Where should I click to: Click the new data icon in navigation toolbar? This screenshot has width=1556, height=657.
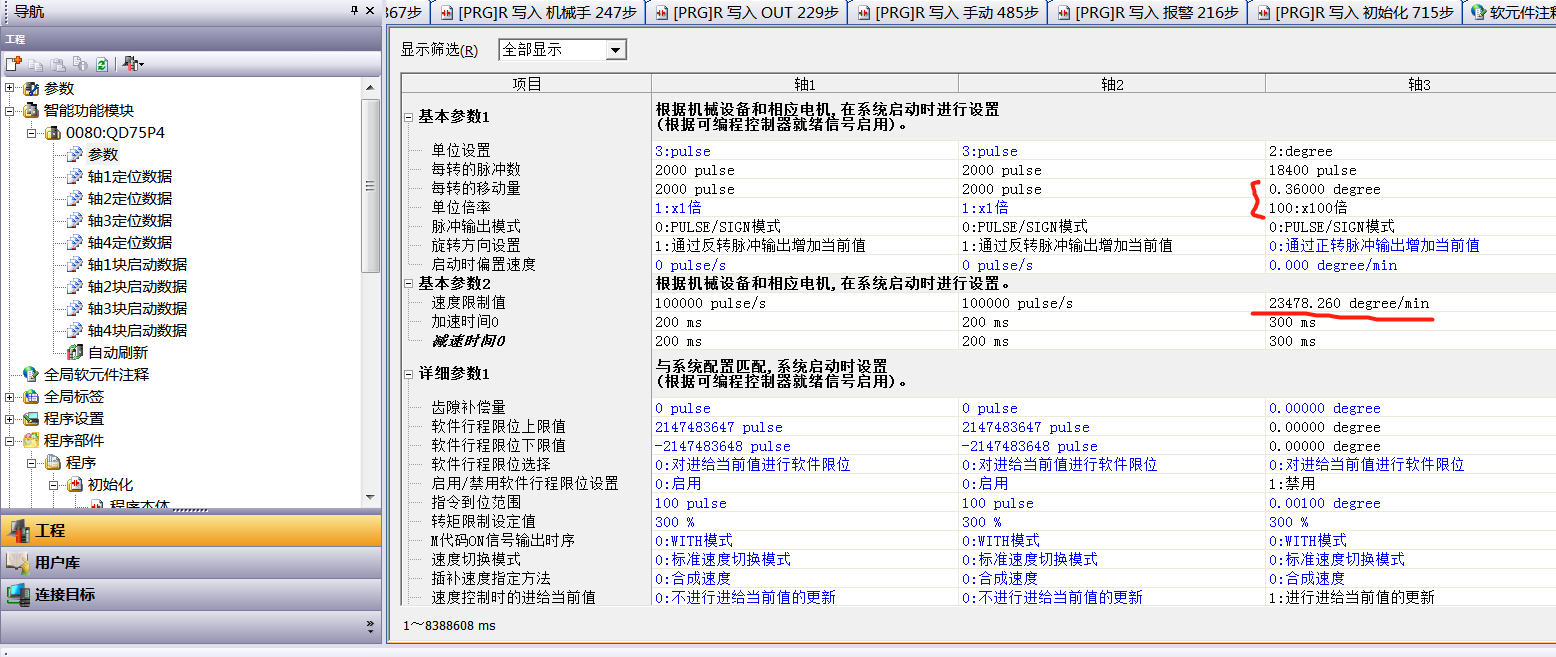click(13, 64)
